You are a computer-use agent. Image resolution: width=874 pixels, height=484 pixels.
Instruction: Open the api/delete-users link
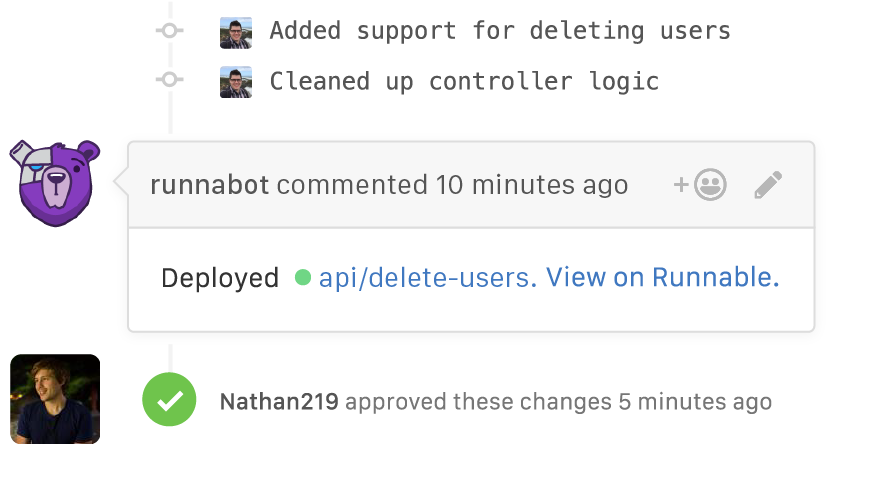click(x=428, y=278)
